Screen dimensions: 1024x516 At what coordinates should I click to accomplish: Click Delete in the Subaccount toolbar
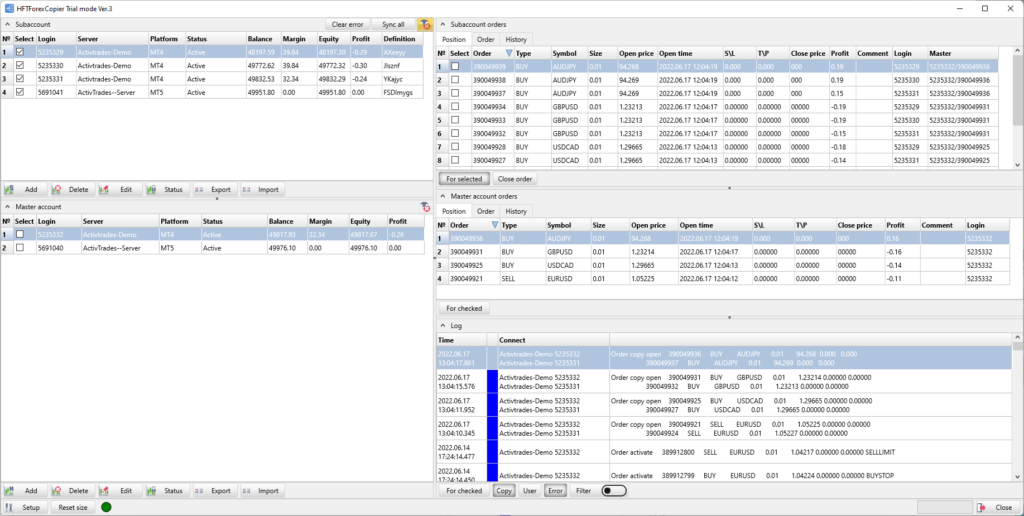point(71,189)
